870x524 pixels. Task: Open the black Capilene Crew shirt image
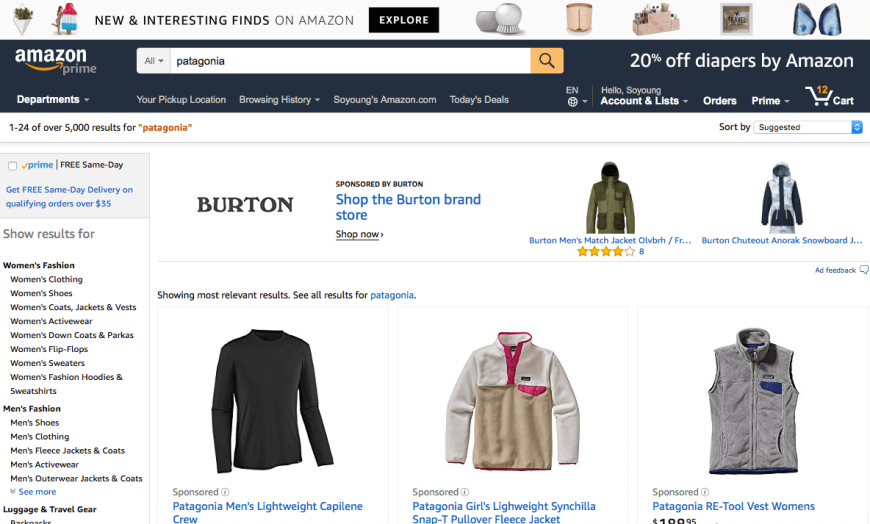point(272,400)
